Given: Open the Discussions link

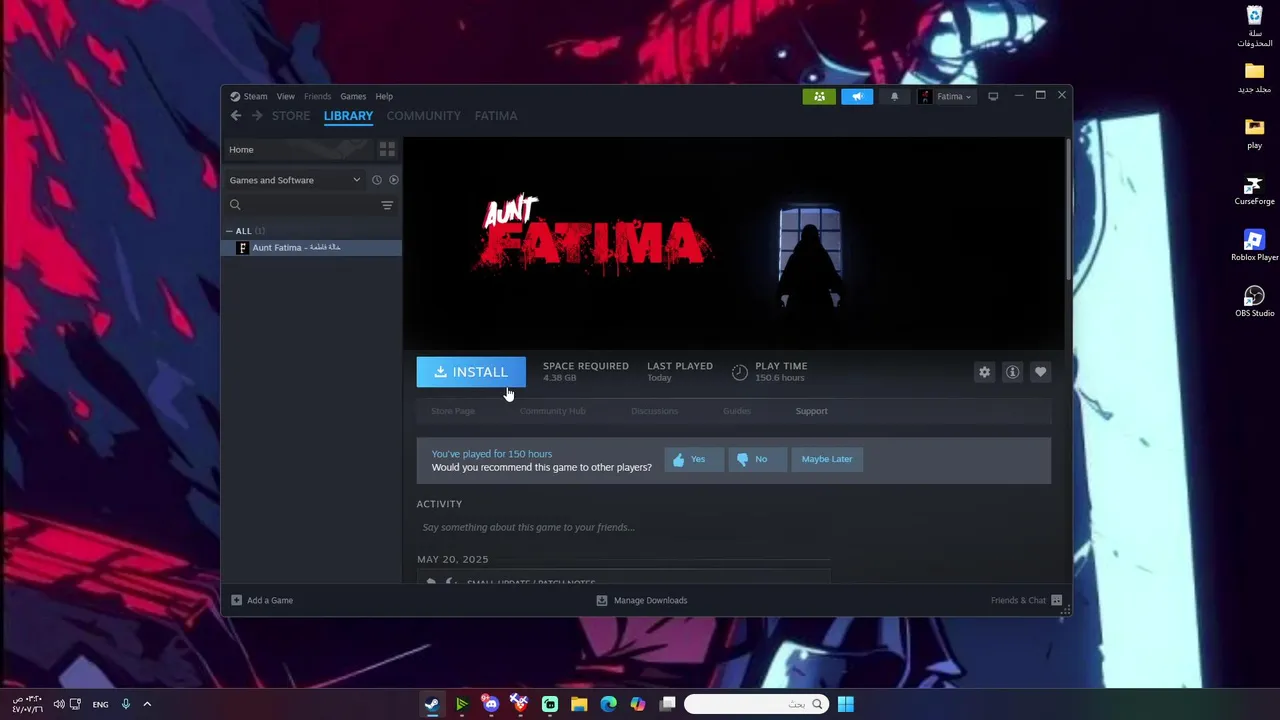Looking at the screenshot, I should click(654, 411).
